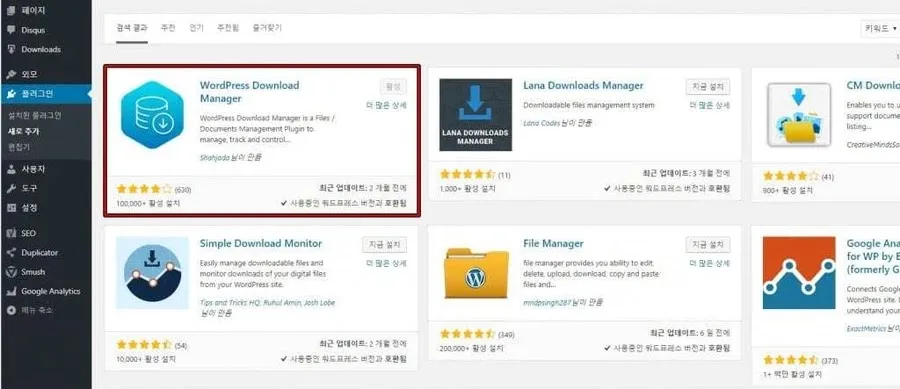Open 더 많은 상세 for File Manager

coord(710,263)
